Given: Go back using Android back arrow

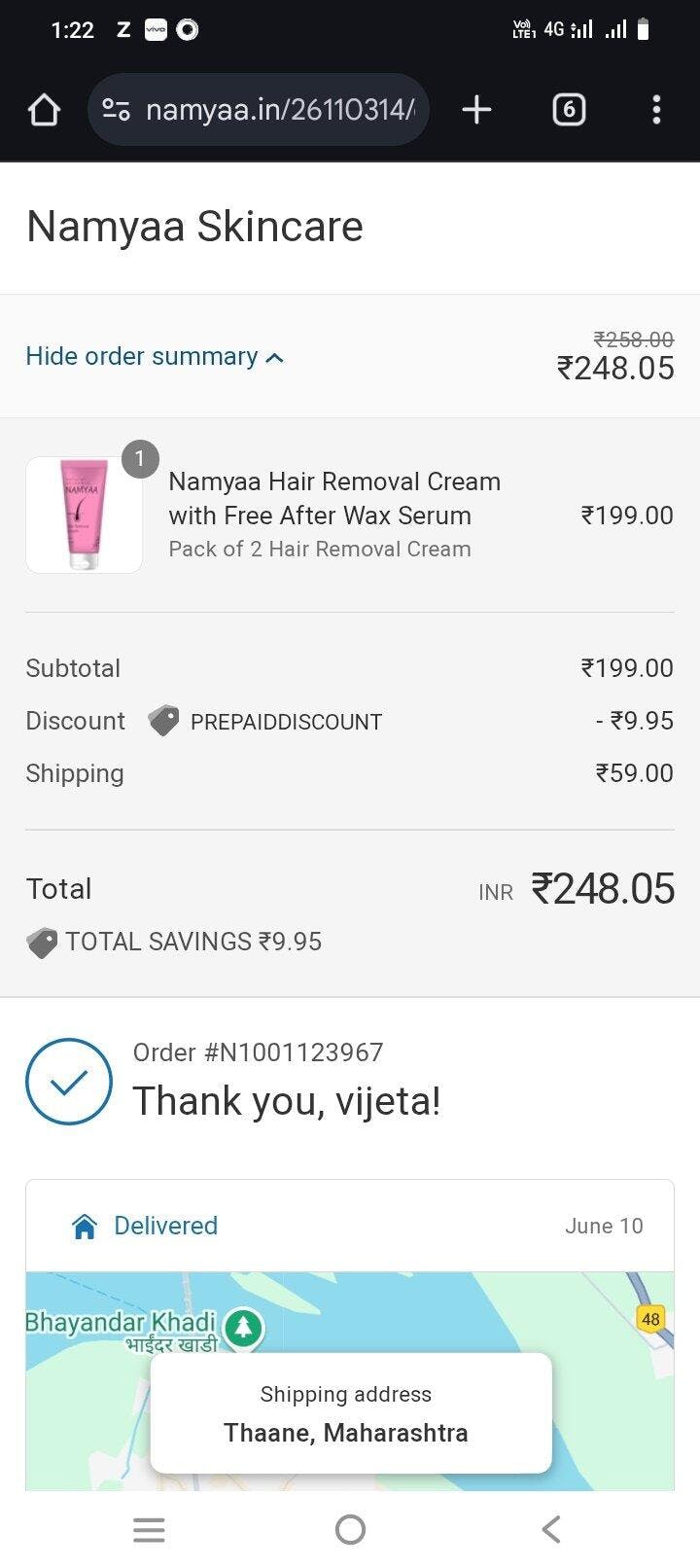Looking at the screenshot, I should (x=551, y=1530).
